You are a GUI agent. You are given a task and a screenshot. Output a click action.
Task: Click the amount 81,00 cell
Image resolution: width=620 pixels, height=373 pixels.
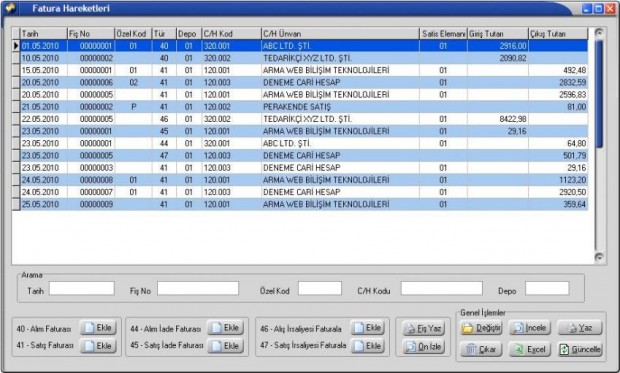coord(558,107)
